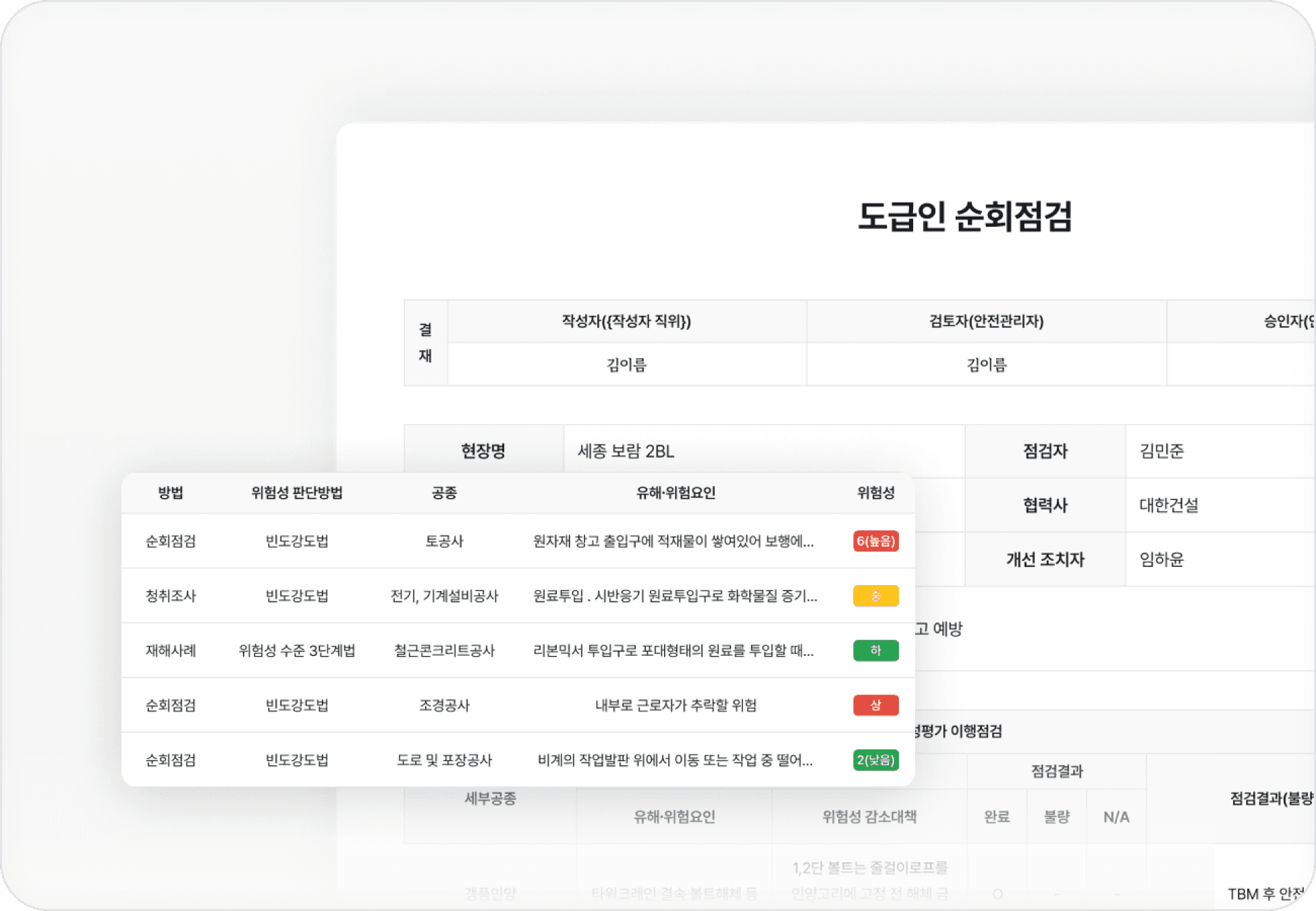Click the 작성자 signature cell 김이름
Viewport: 1316px width, 911px height.
626,364
